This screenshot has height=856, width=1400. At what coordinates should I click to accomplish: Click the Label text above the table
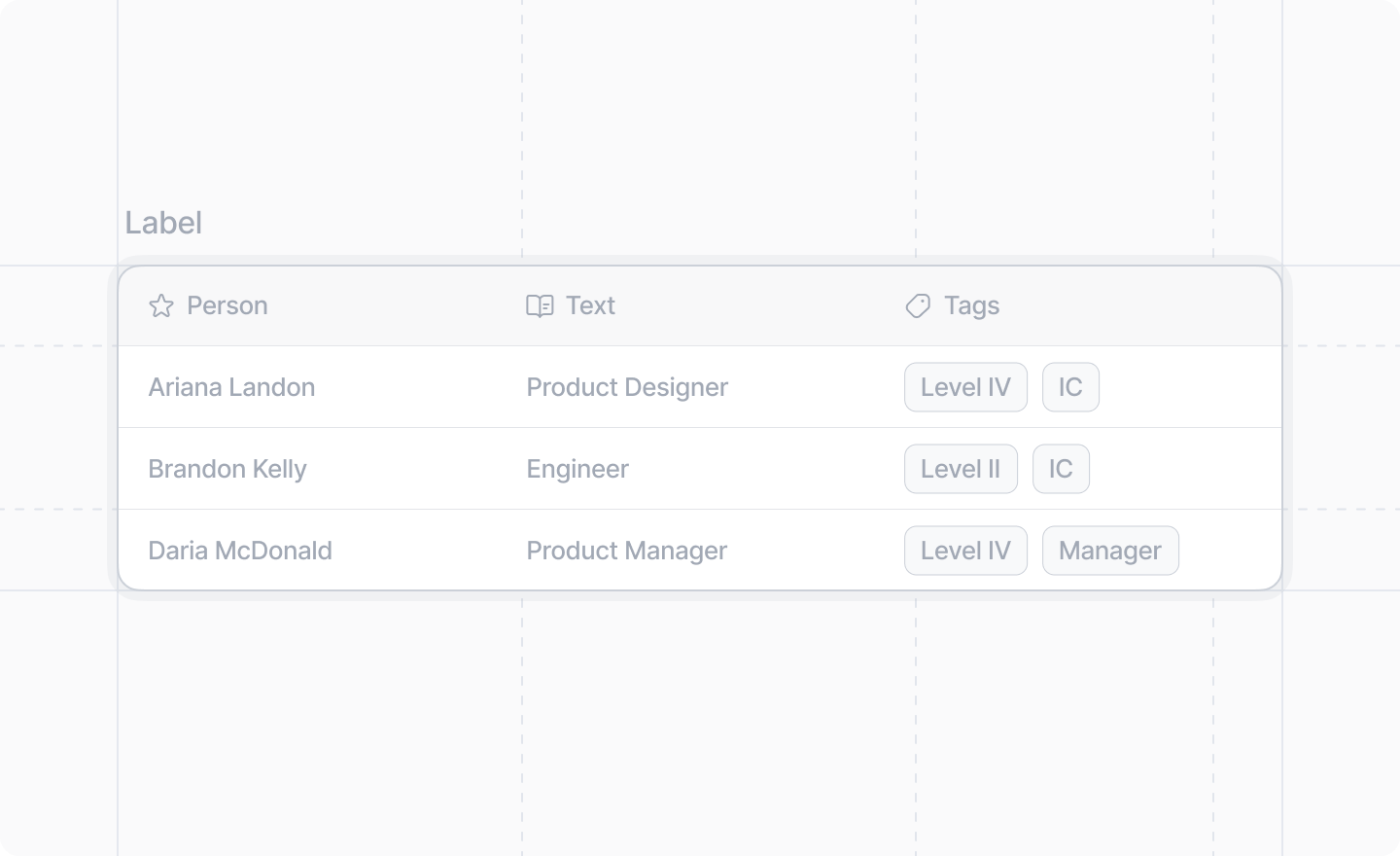point(163,223)
